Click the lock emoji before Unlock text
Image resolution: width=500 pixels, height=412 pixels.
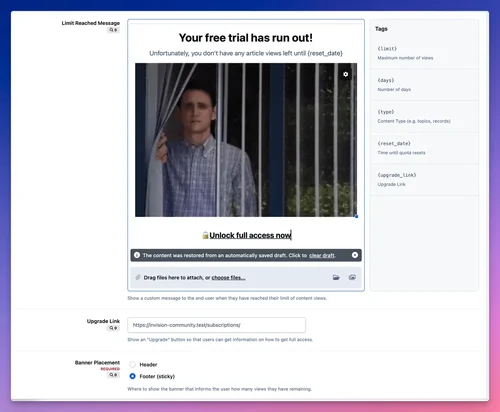pyautogui.click(x=205, y=235)
